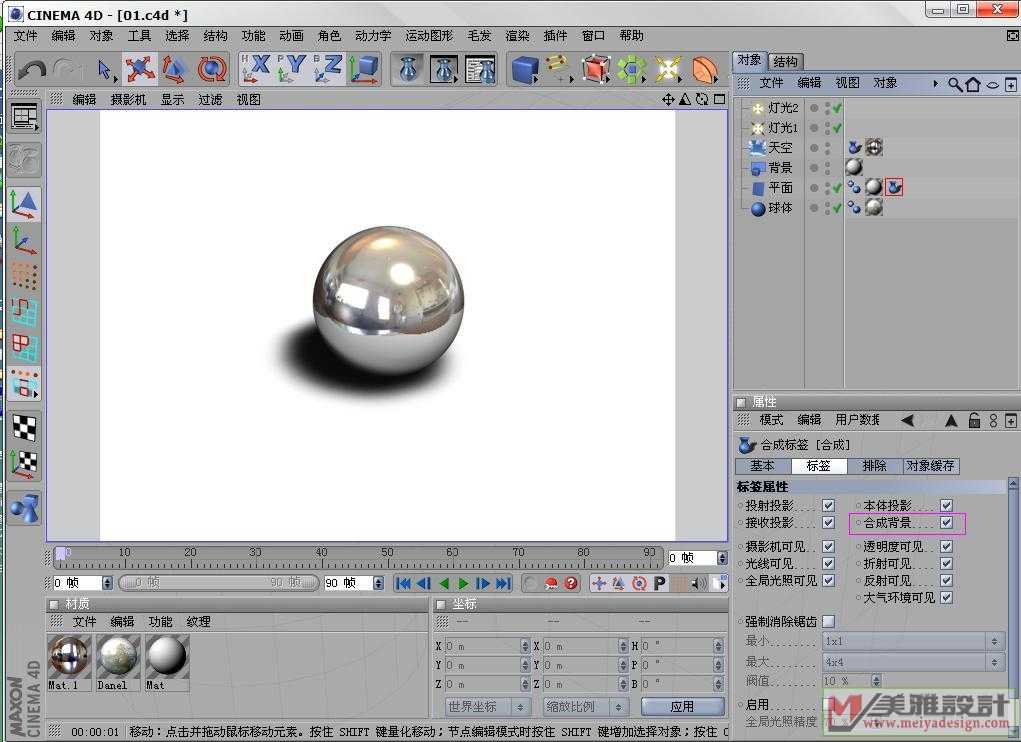Click the Undo arrow icon

click(x=31, y=70)
